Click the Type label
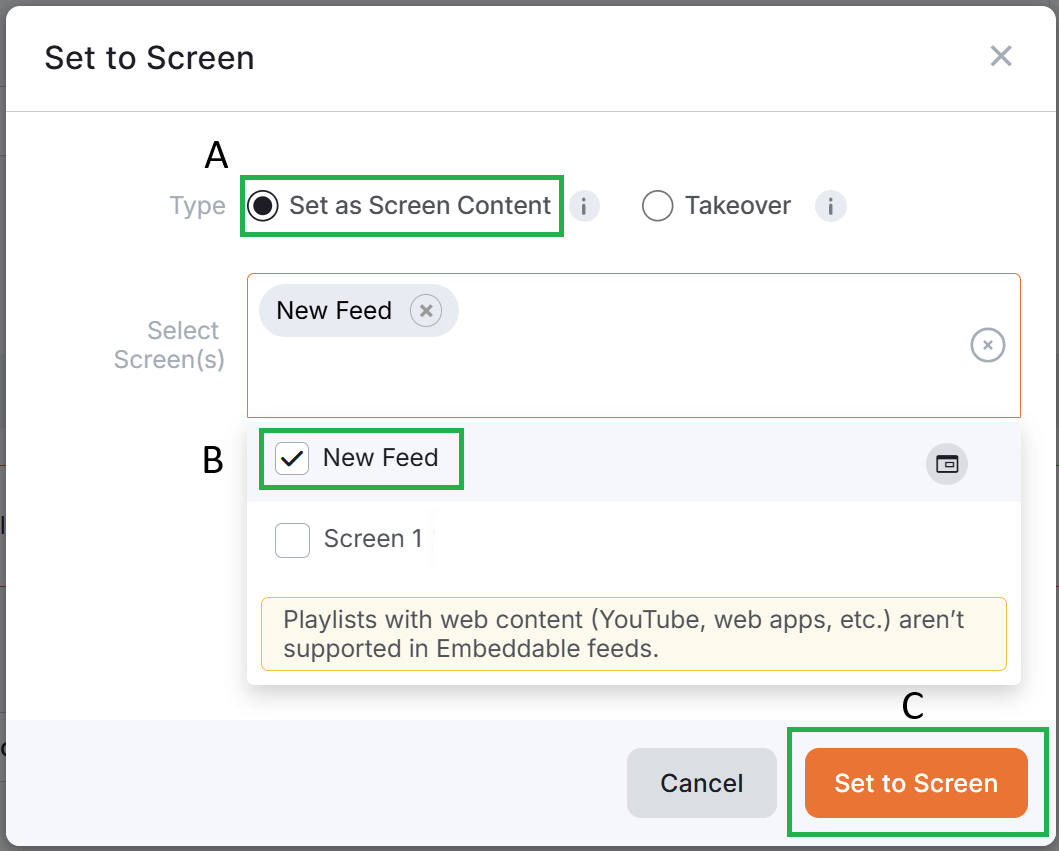The height and width of the screenshot is (851, 1059). tap(197, 206)
